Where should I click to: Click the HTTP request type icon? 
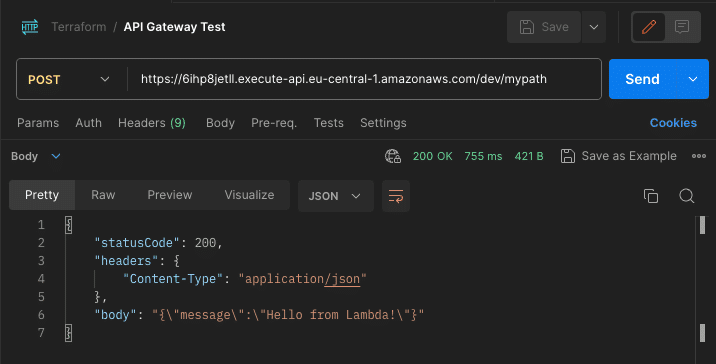(x=30, y=27)
